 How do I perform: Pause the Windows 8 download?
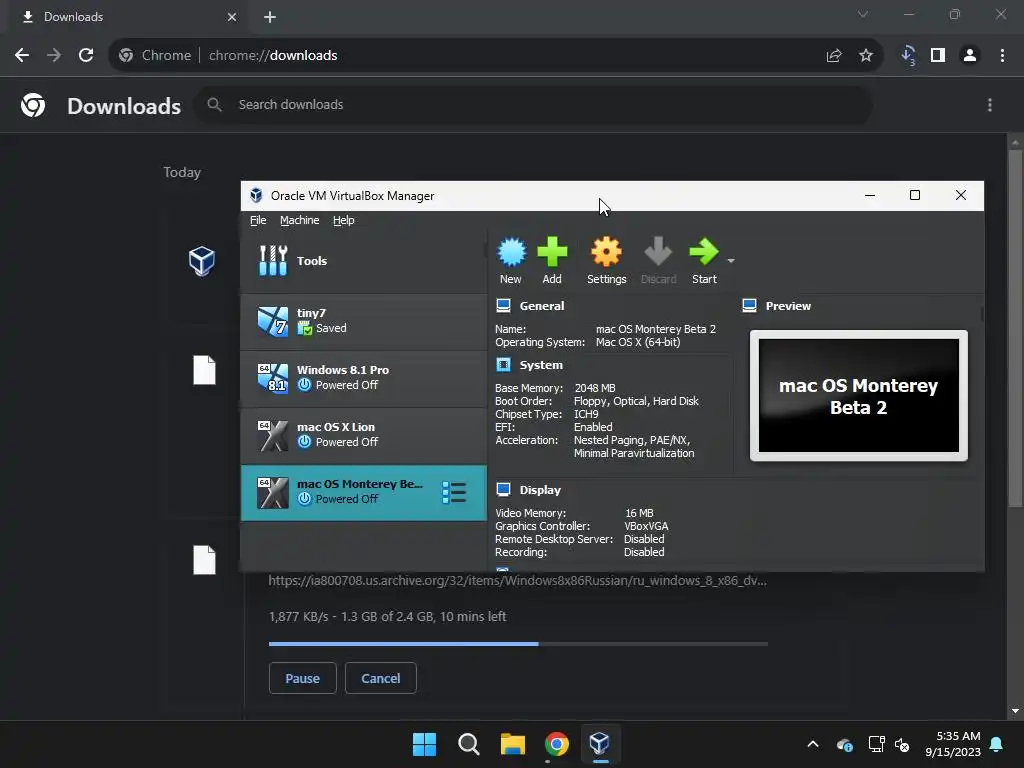[x=302, y=678]
